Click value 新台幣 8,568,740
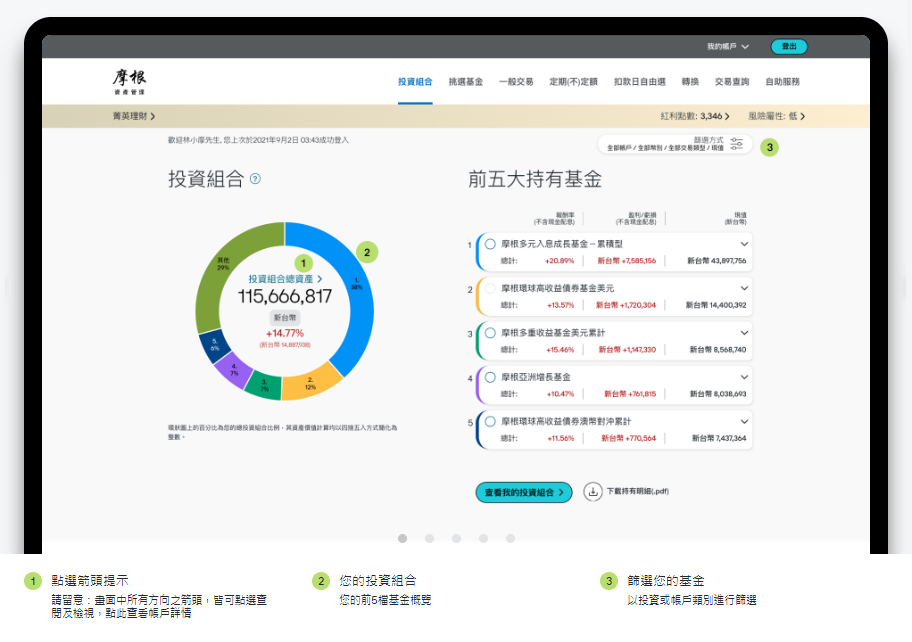 (x=718, y=349)
